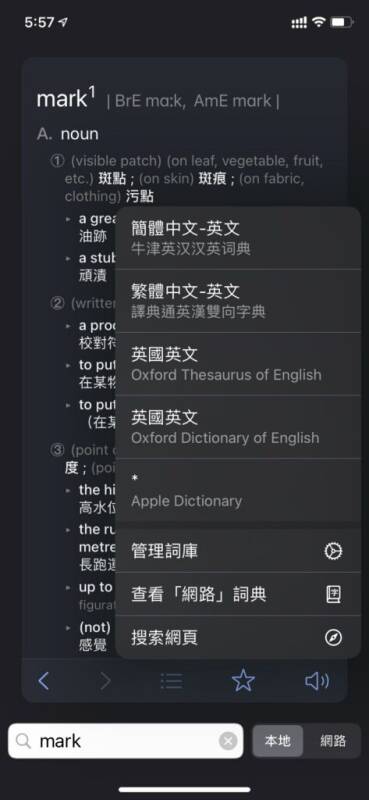This screenshot has height=800, width=369.
Task: Open 搜索網頁 menu option
Action: 238,637
